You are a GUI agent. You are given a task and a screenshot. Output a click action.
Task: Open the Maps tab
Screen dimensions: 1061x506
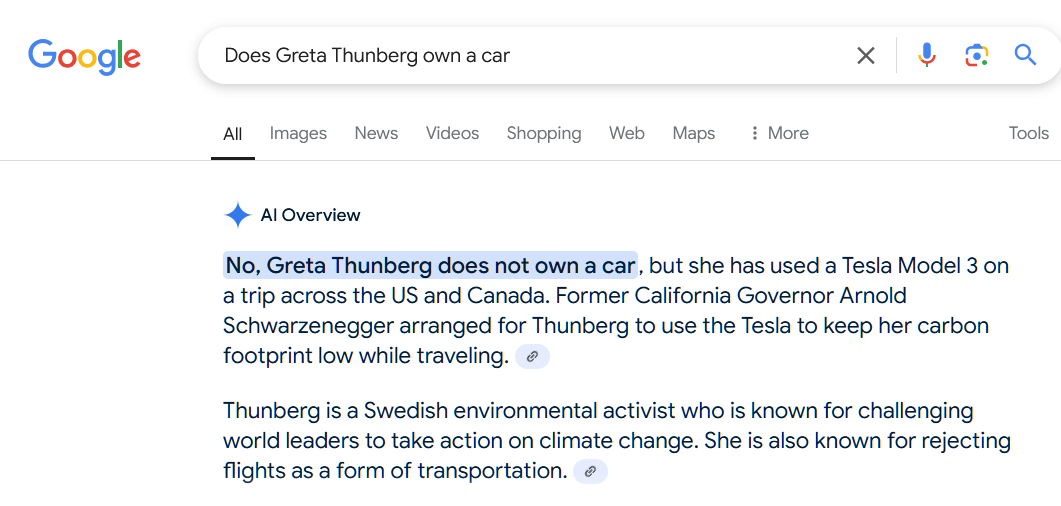694,133
